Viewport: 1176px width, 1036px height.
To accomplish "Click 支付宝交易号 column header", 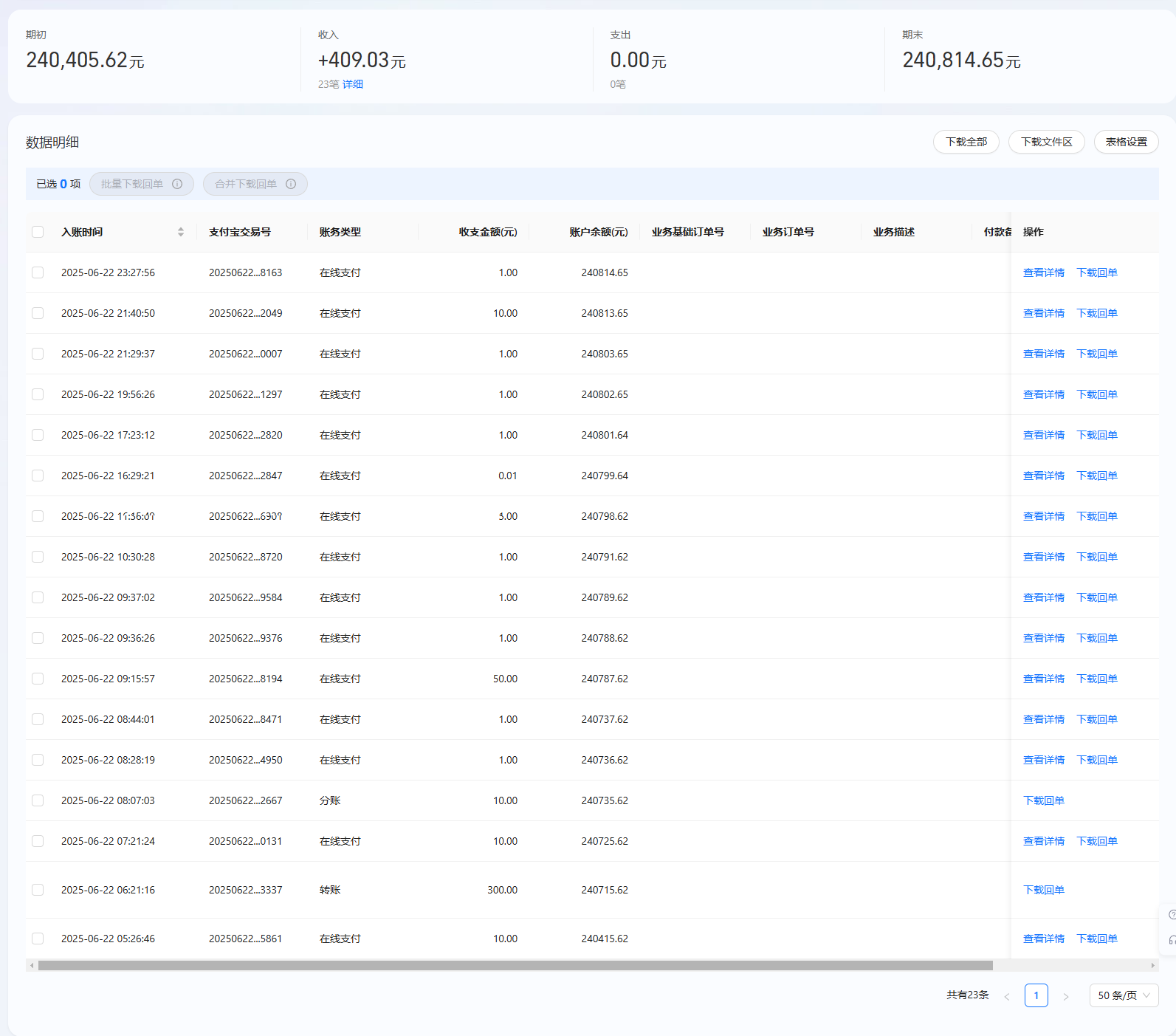I will pos(240,232).
